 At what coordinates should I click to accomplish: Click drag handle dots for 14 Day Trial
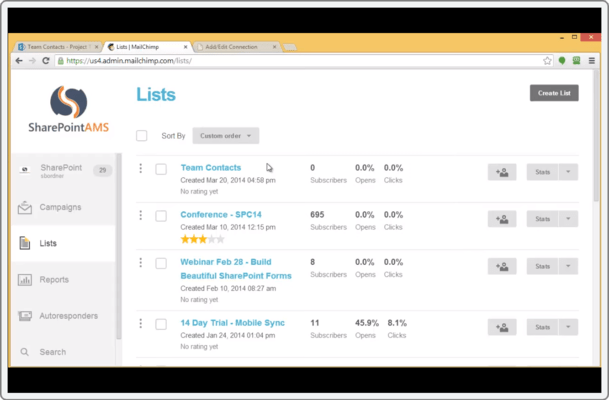[141, 323]
